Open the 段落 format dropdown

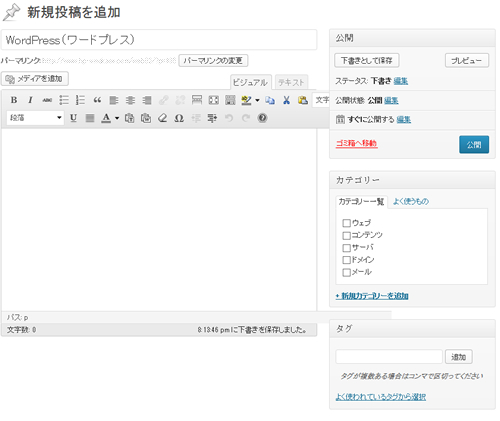tap(35, 118)
